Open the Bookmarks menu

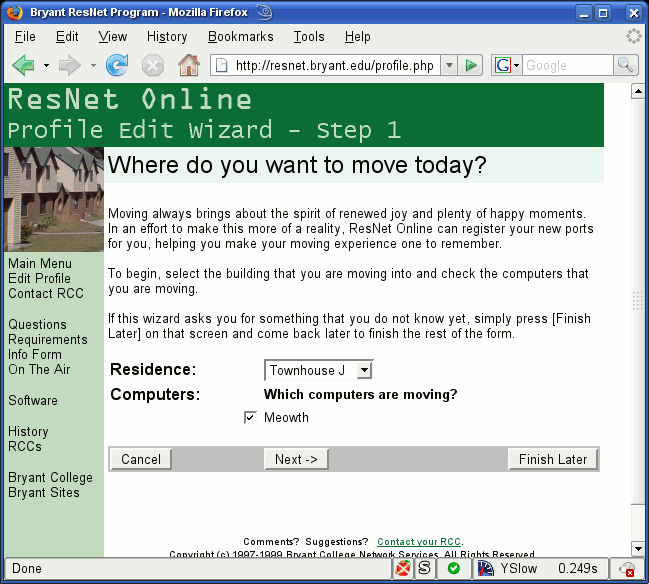pos(240,37)
